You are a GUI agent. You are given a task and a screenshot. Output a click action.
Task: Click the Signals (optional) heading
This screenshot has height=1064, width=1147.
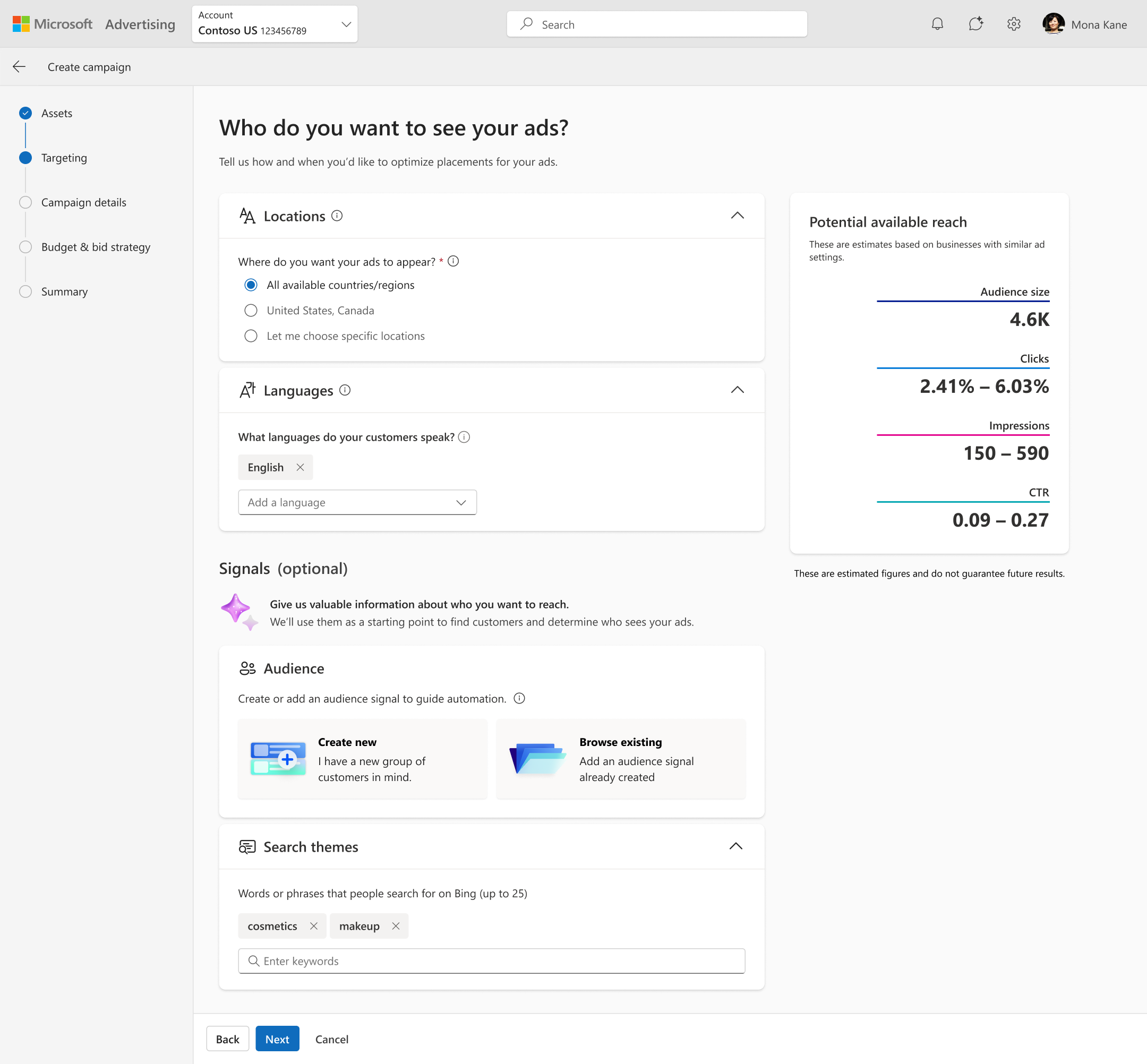(x=283, y=569)
